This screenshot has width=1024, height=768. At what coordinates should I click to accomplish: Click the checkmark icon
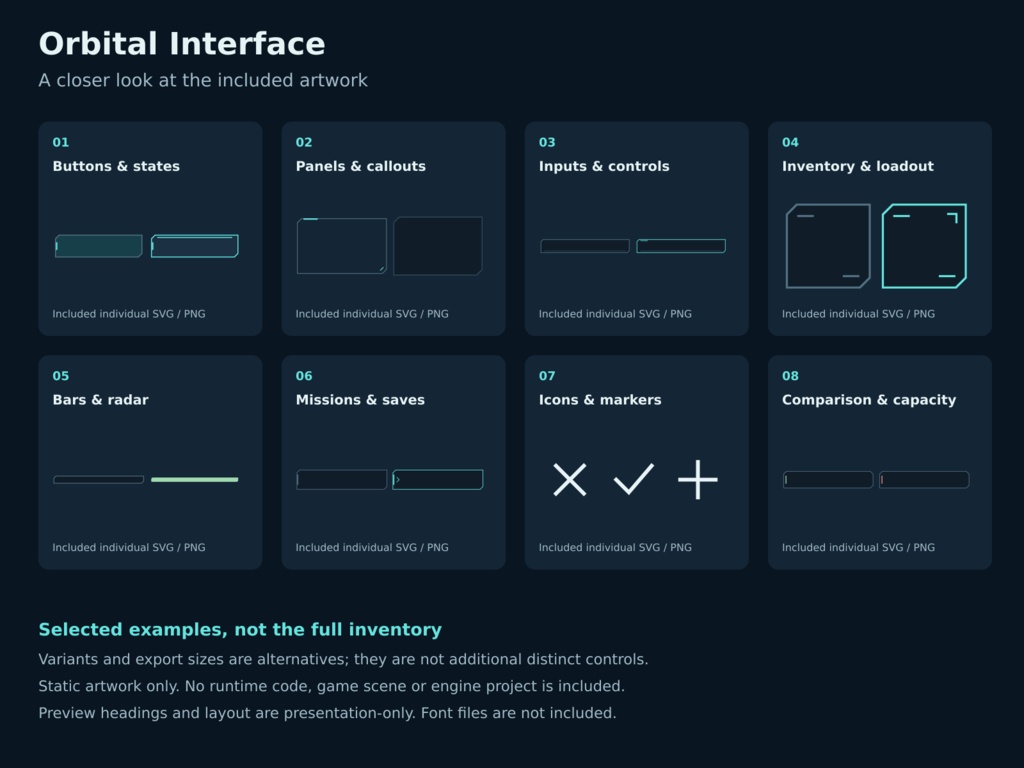click(x=633, y=479)
